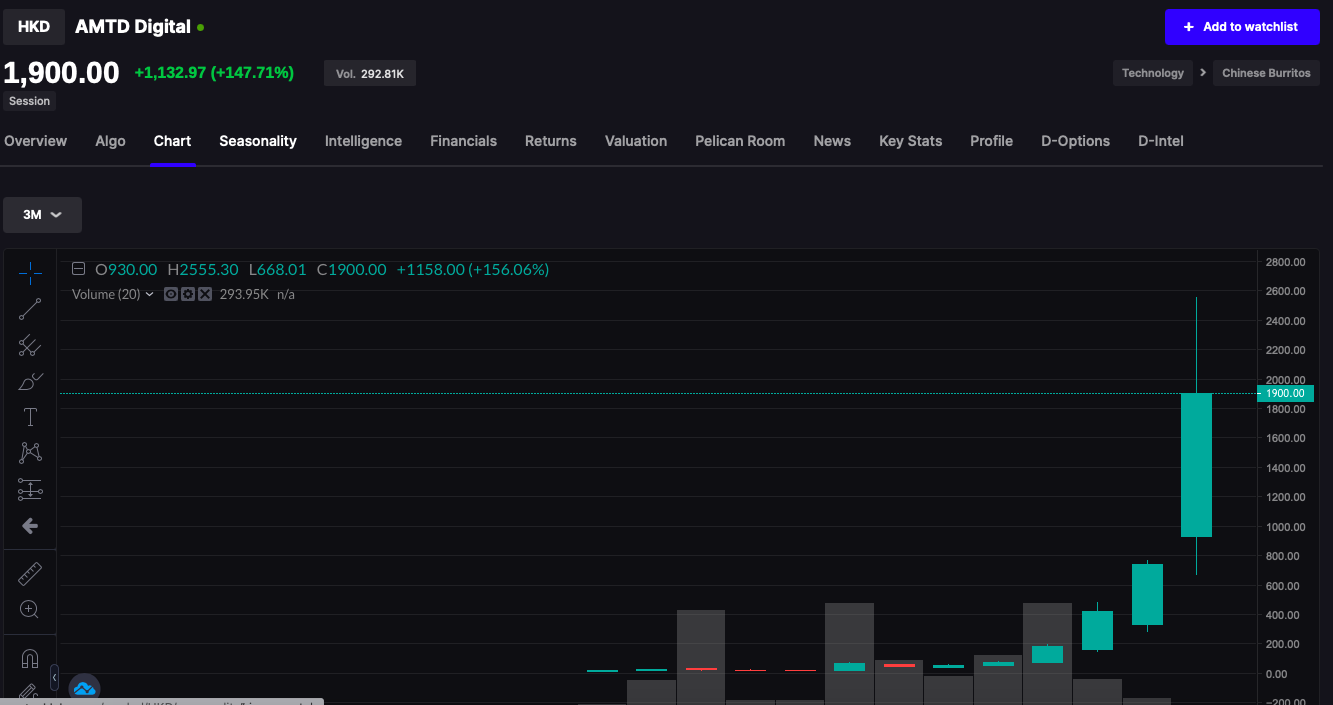Pick the brush drawing tool
The width and height of the screenshot is (1333, 705).
tap(30, 382)
